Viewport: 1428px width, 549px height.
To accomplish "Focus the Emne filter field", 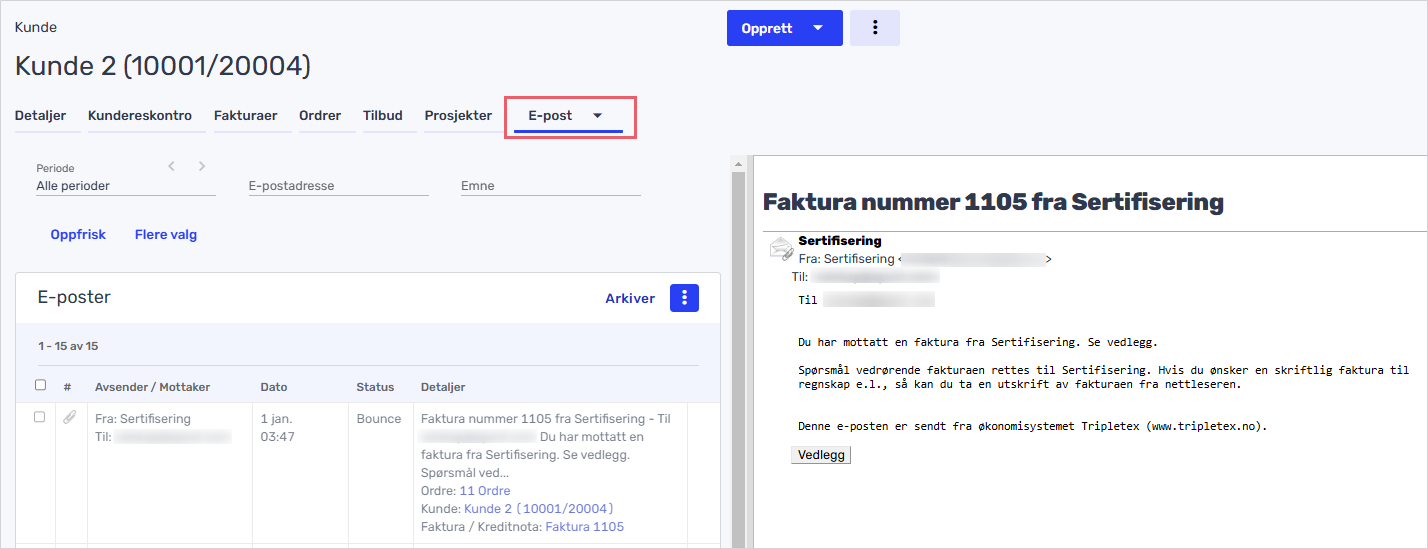I will coord(551,186).
